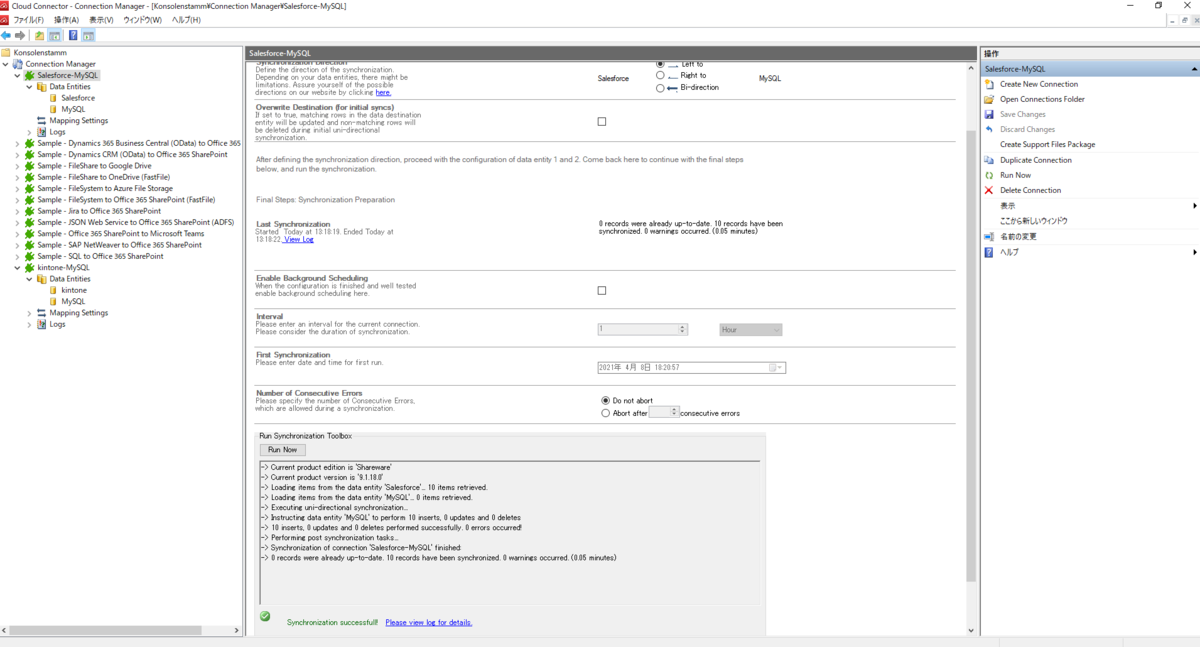
Task: Collapse Data Entities under Salesforce-MySQL
Action: tap(29, 87)
